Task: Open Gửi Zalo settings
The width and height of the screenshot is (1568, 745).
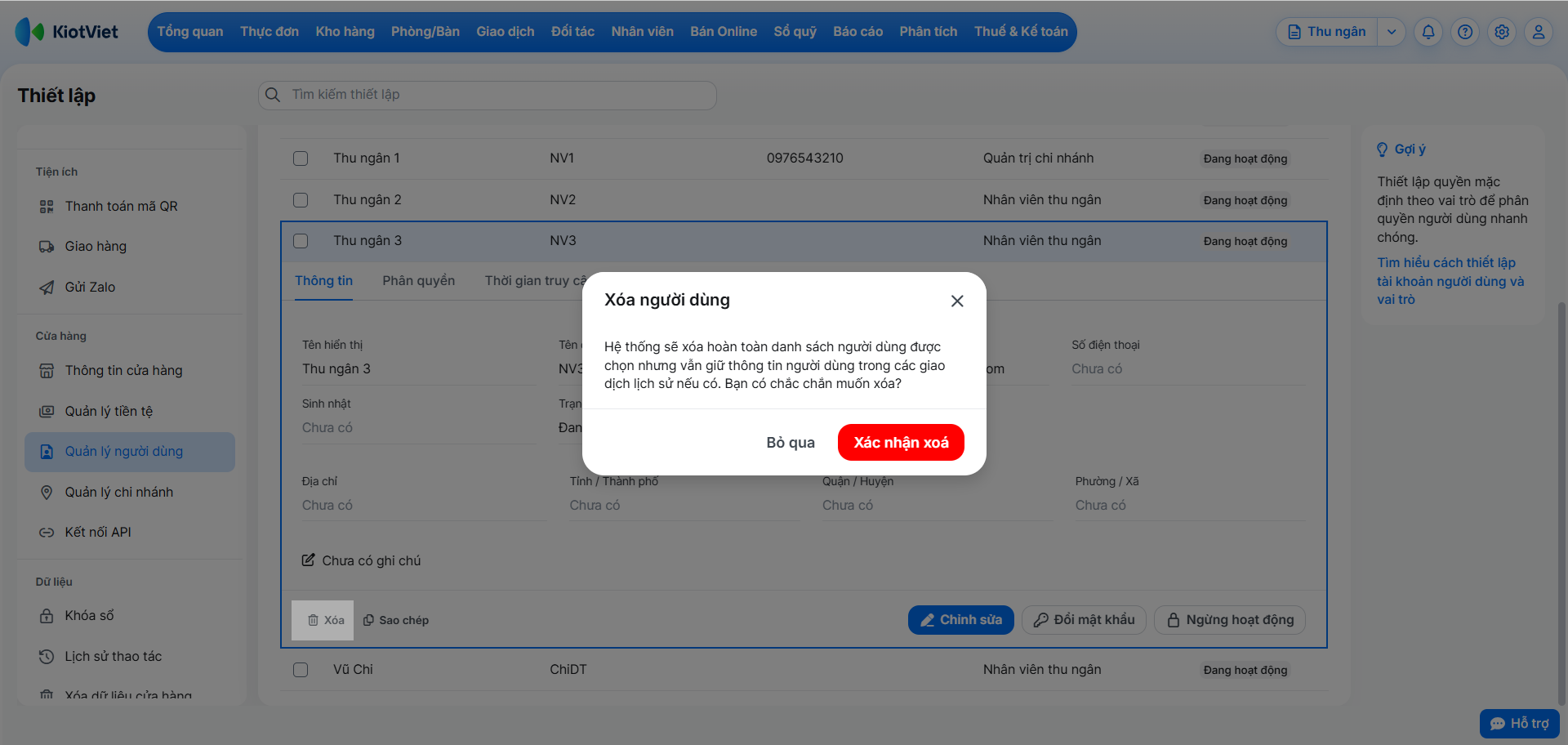Action: [x=90, y=288]
